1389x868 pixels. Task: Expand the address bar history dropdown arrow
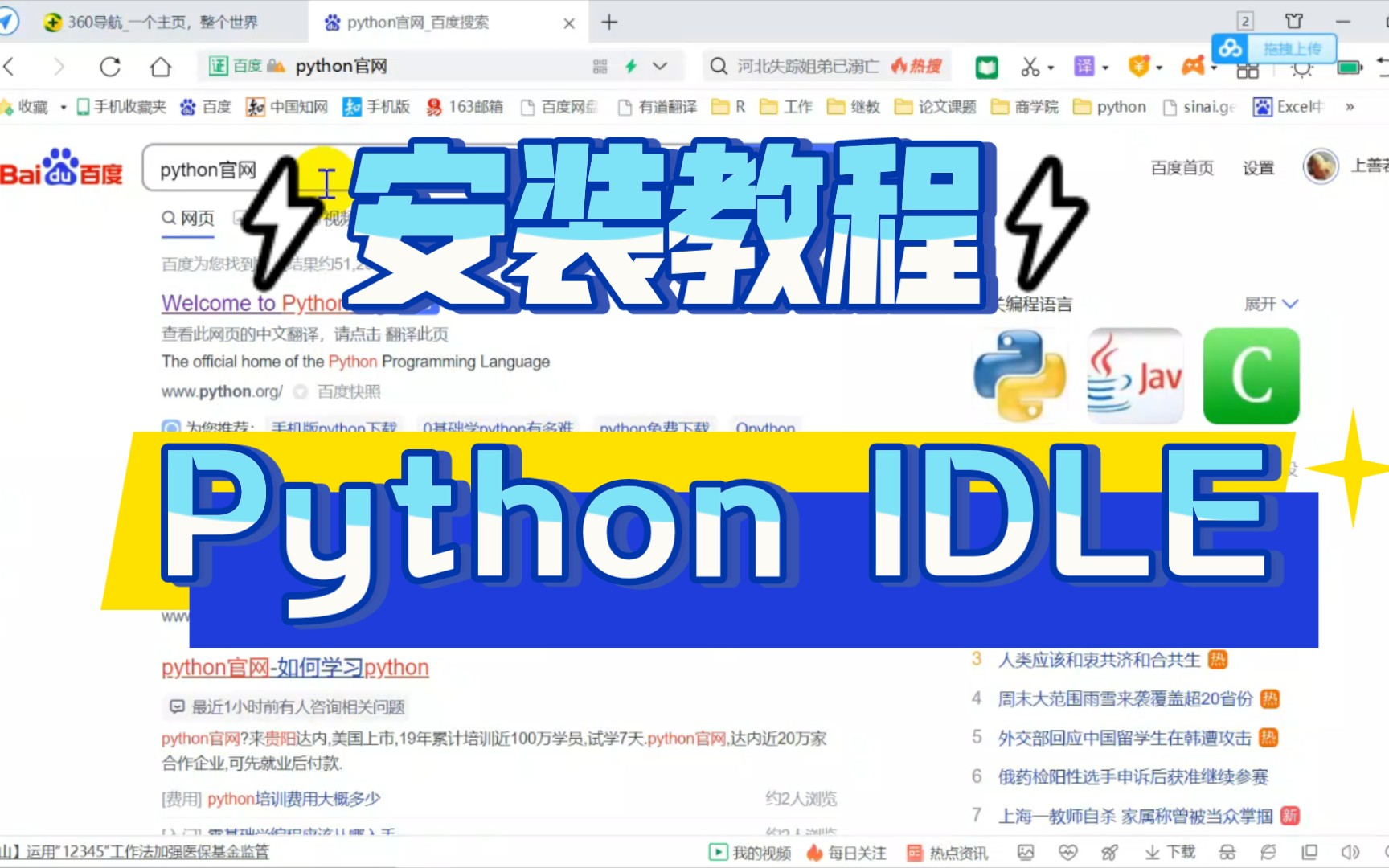pyautogui.click(x=660, y=67)
